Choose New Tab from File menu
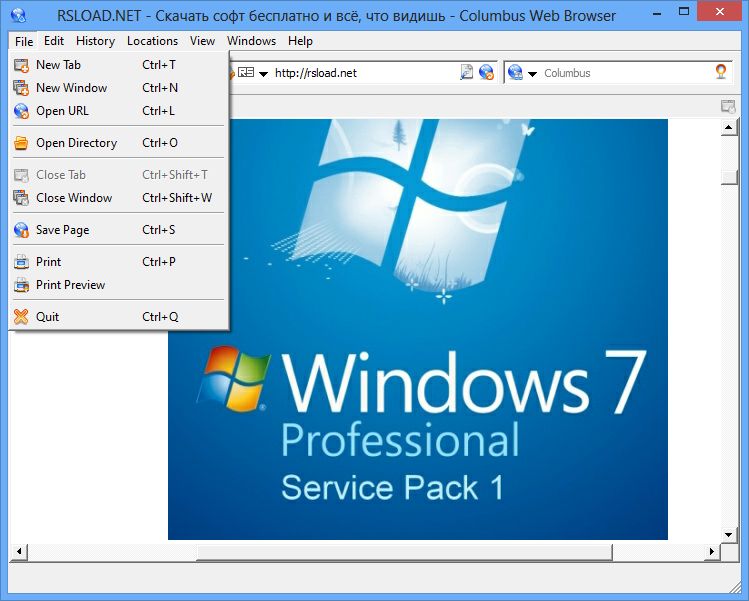Screen dimensions: 749x601 [118, 64]
